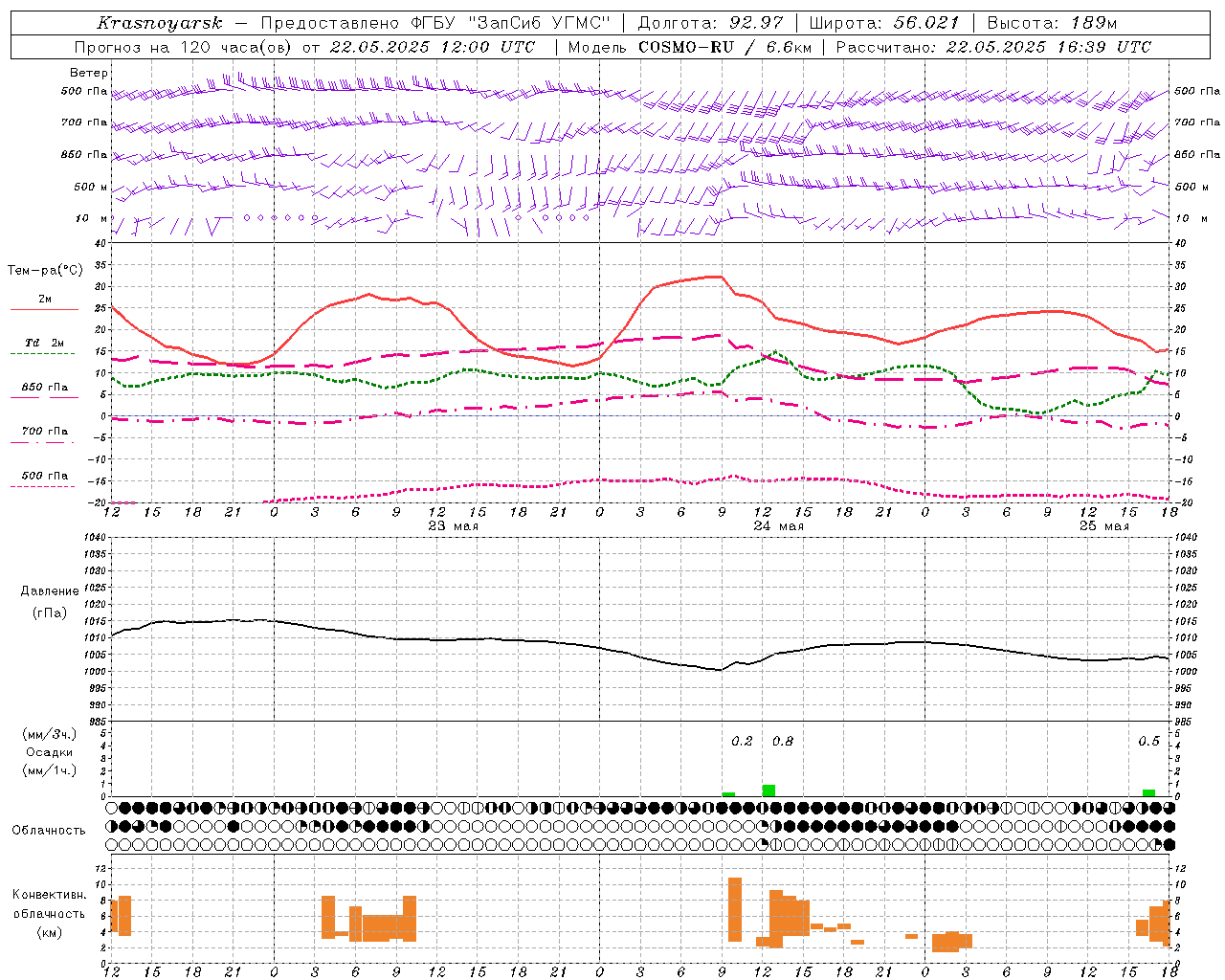This screenshot has width=1225, height=980.
Task: Click the solid red line sample under '2м' legend
Action: point(44,310)
